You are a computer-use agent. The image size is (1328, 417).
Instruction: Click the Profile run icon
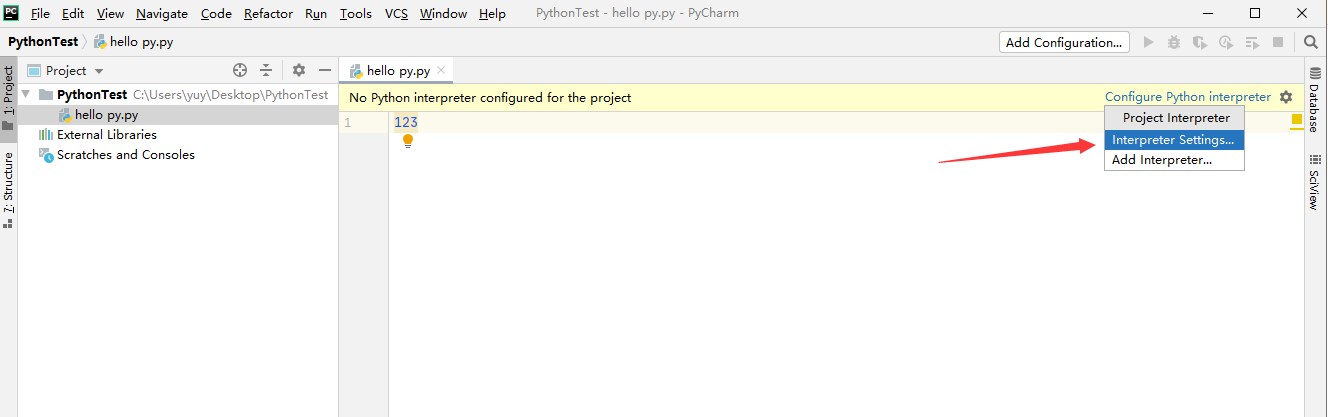pos(1226,42)
